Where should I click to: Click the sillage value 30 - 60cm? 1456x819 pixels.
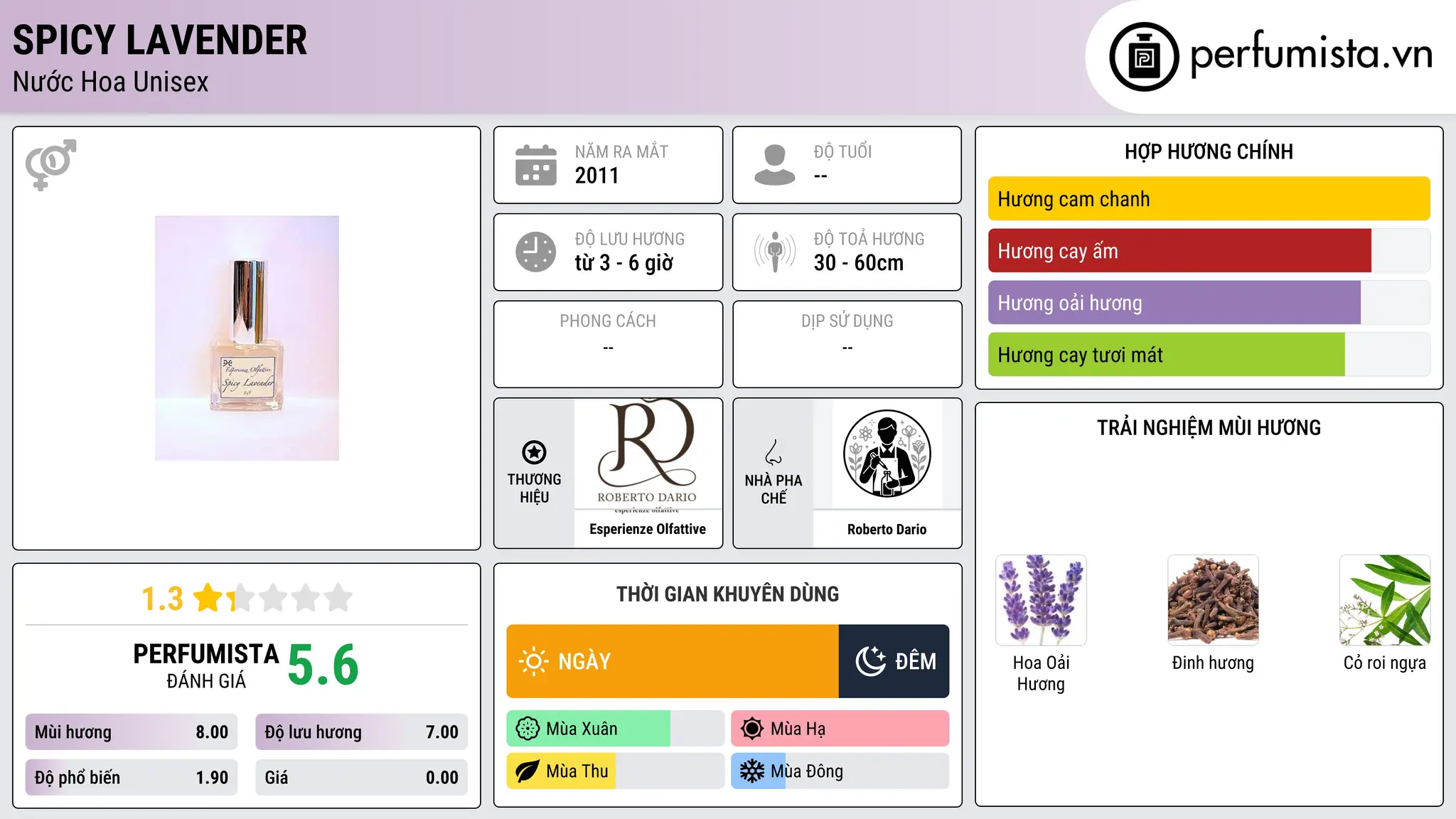point(859,263)
